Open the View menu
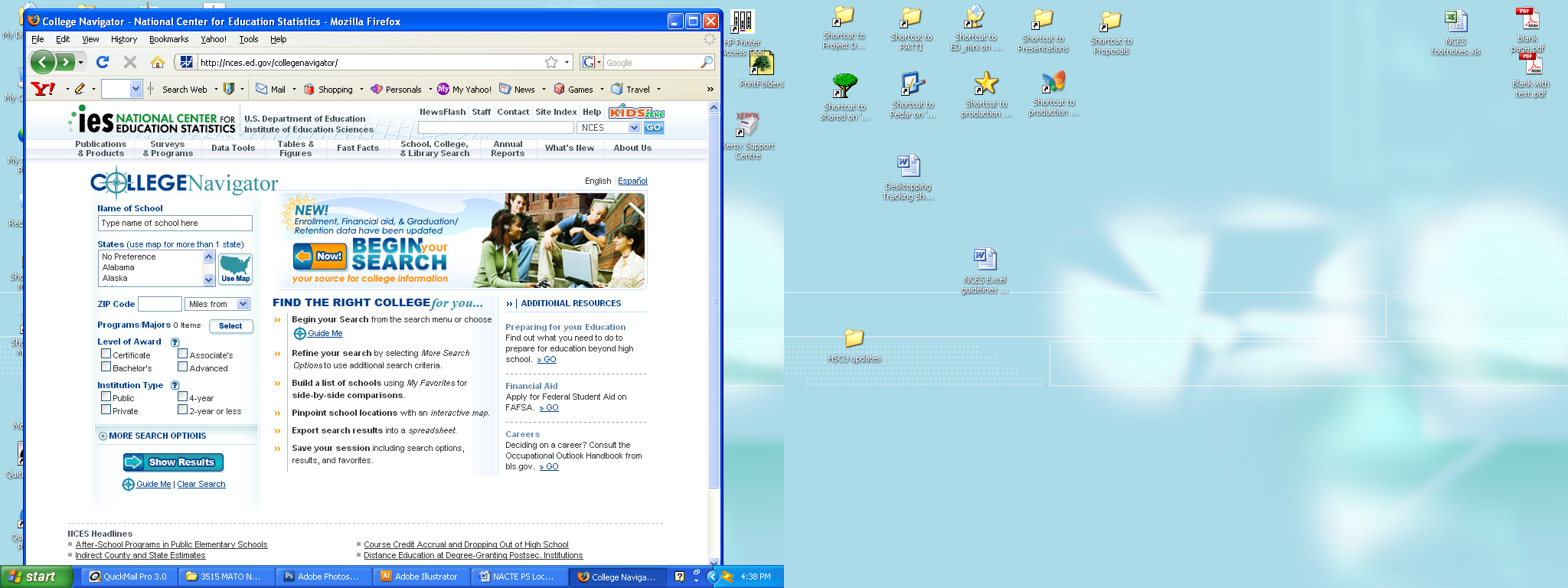 tap(90, 39)
